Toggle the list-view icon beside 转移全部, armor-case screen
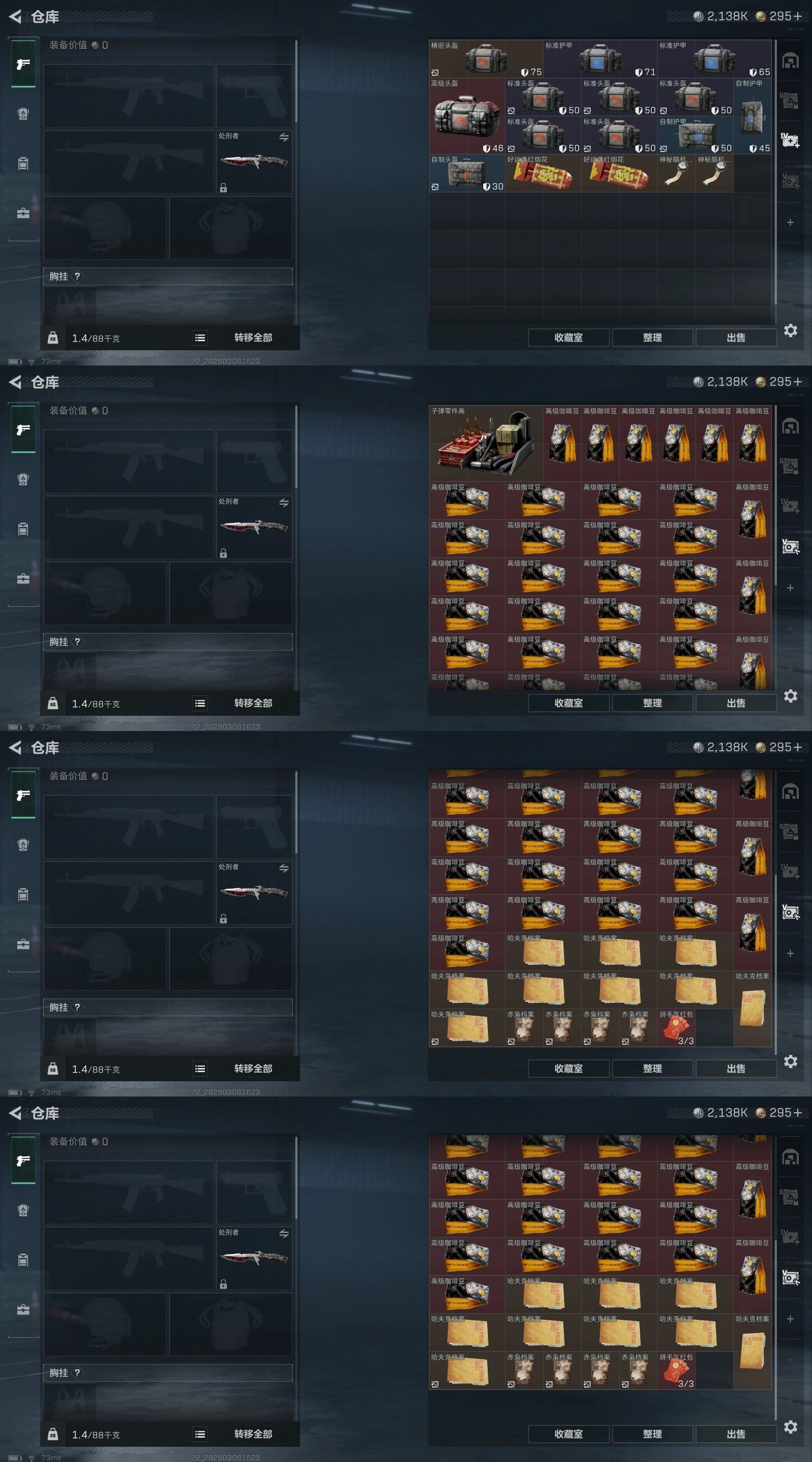812x1462 pixels. (200, 338)
